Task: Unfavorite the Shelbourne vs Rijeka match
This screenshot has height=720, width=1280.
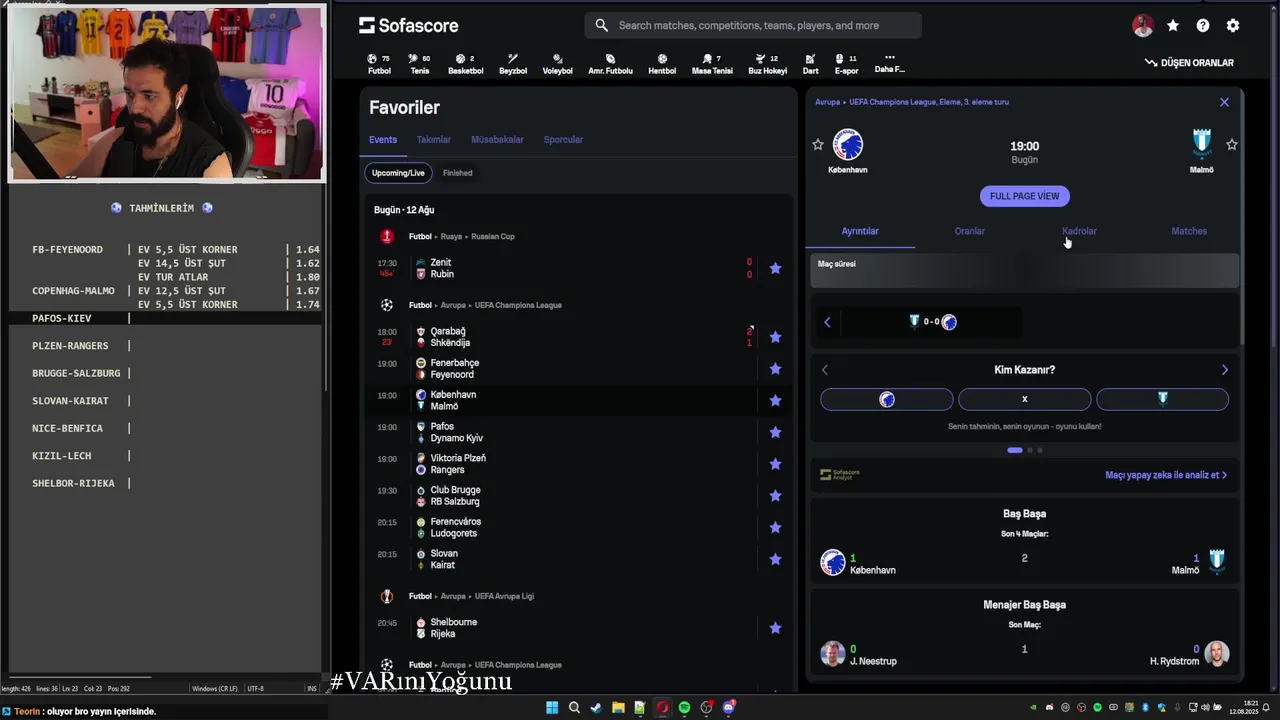Action: [x=775, y=628]
